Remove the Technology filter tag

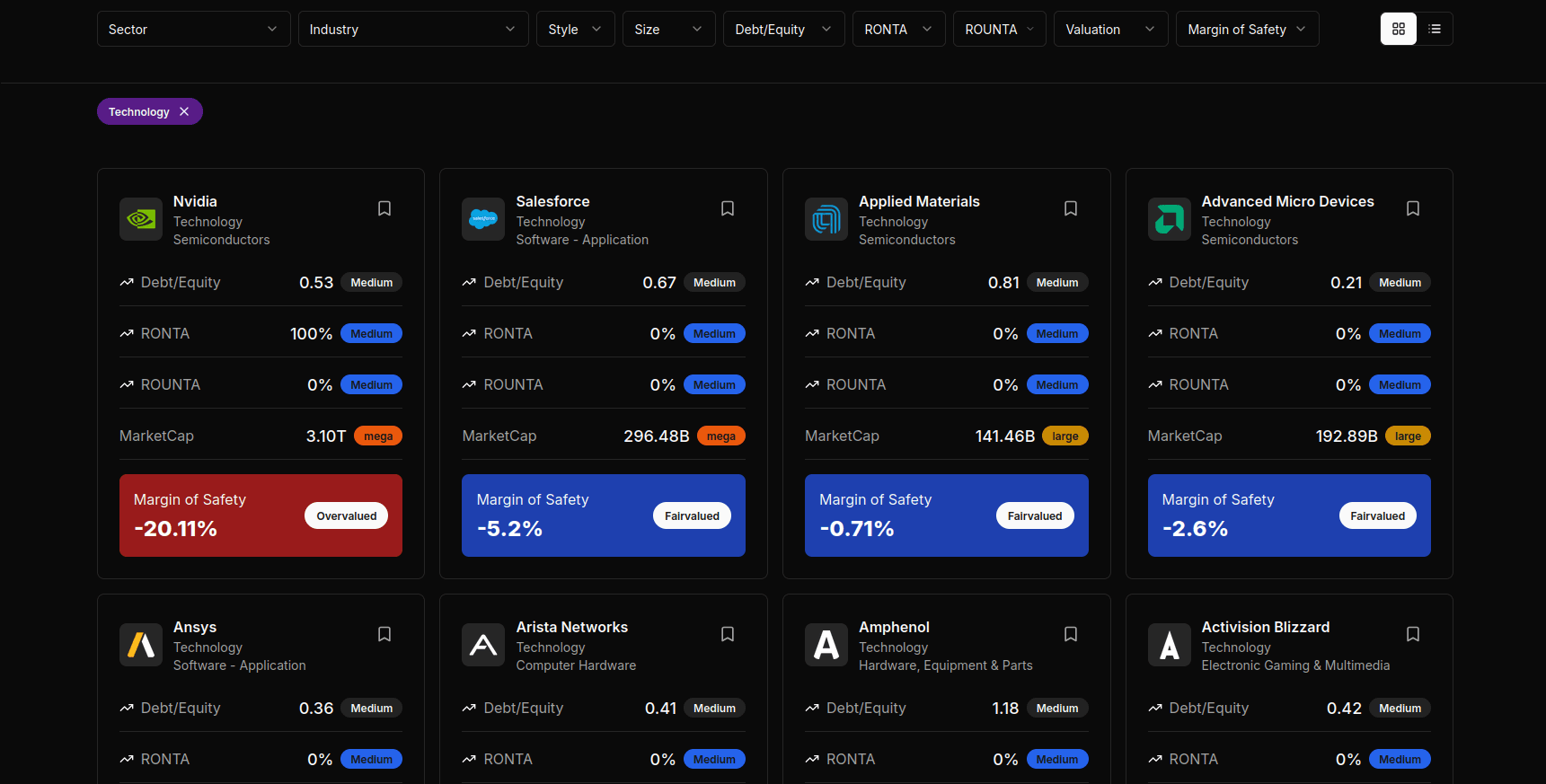click(184, 111)
